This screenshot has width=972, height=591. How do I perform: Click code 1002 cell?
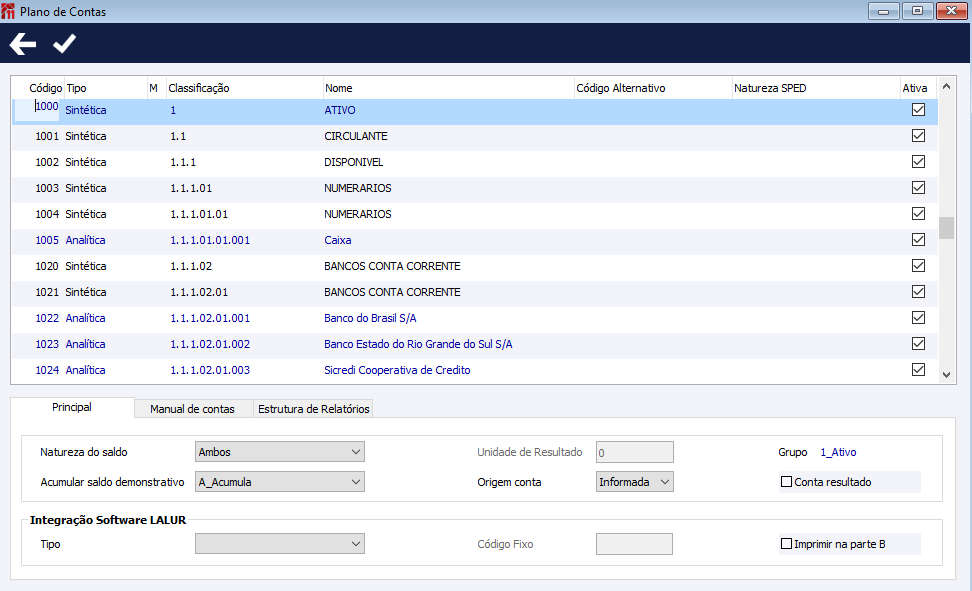47,162
